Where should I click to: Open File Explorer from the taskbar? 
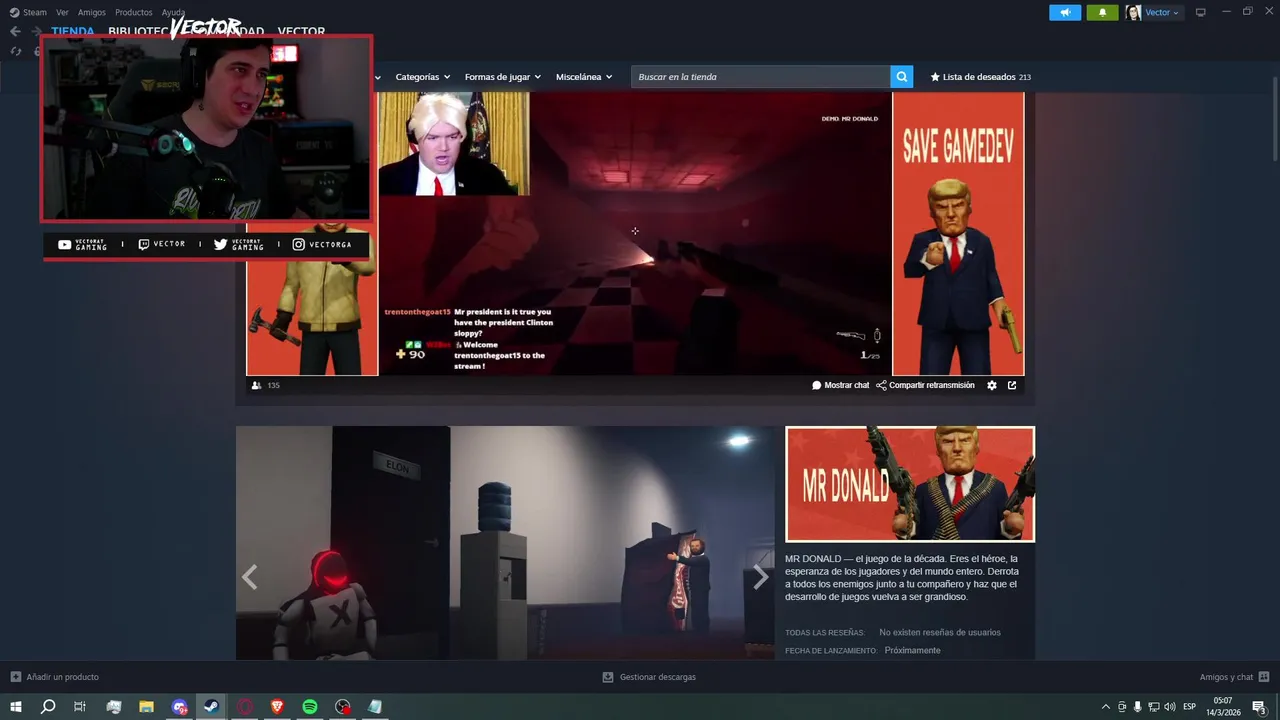(x=146, y=706)
